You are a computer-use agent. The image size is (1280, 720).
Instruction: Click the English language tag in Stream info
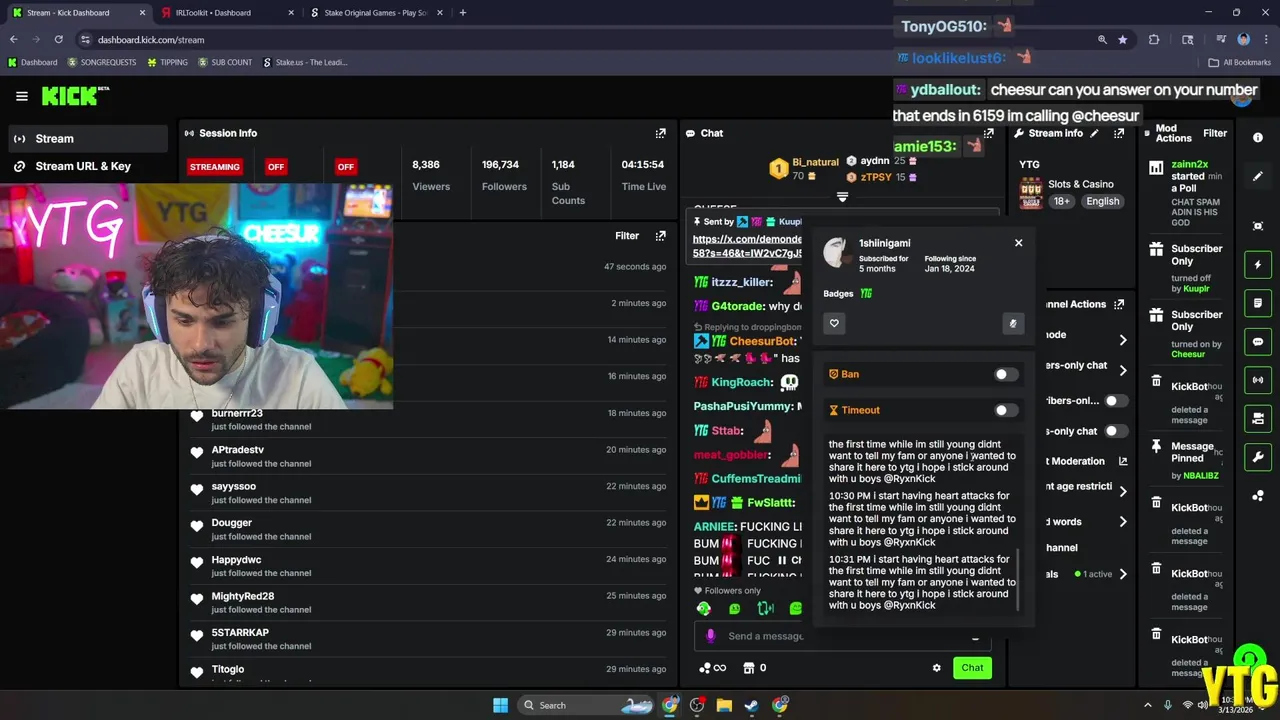(x=1103, y=201)
